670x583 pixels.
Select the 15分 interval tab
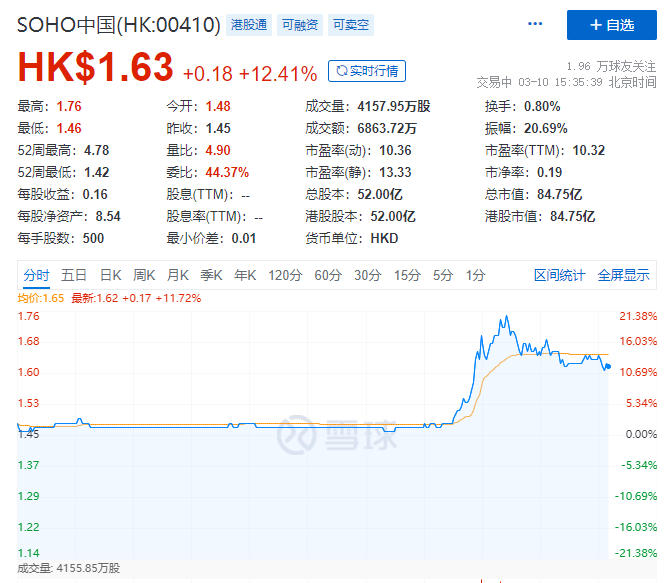click(406, 275)
